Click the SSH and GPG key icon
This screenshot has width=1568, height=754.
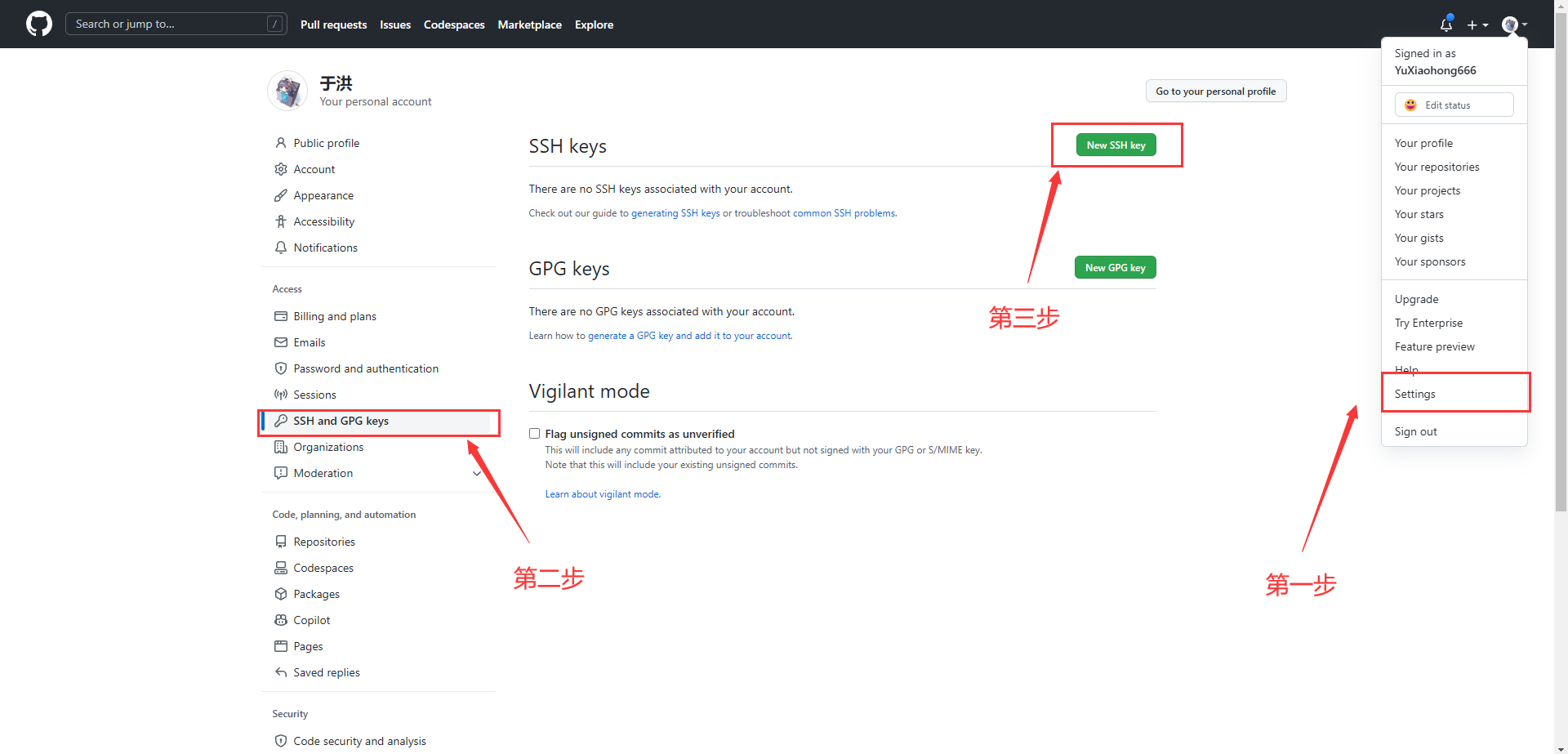click(281, 421)
